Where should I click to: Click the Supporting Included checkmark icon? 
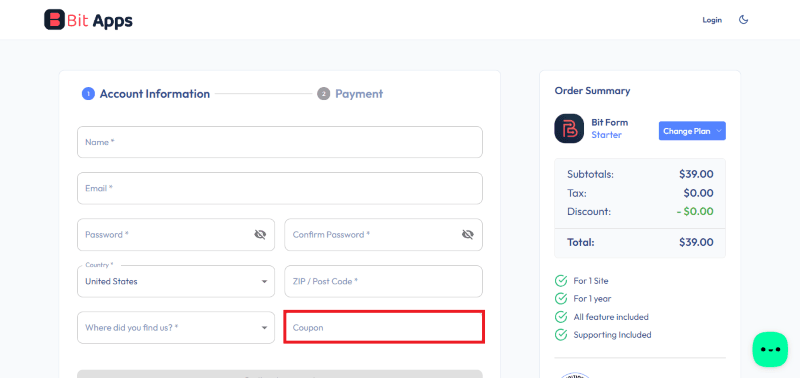[561, 335]
